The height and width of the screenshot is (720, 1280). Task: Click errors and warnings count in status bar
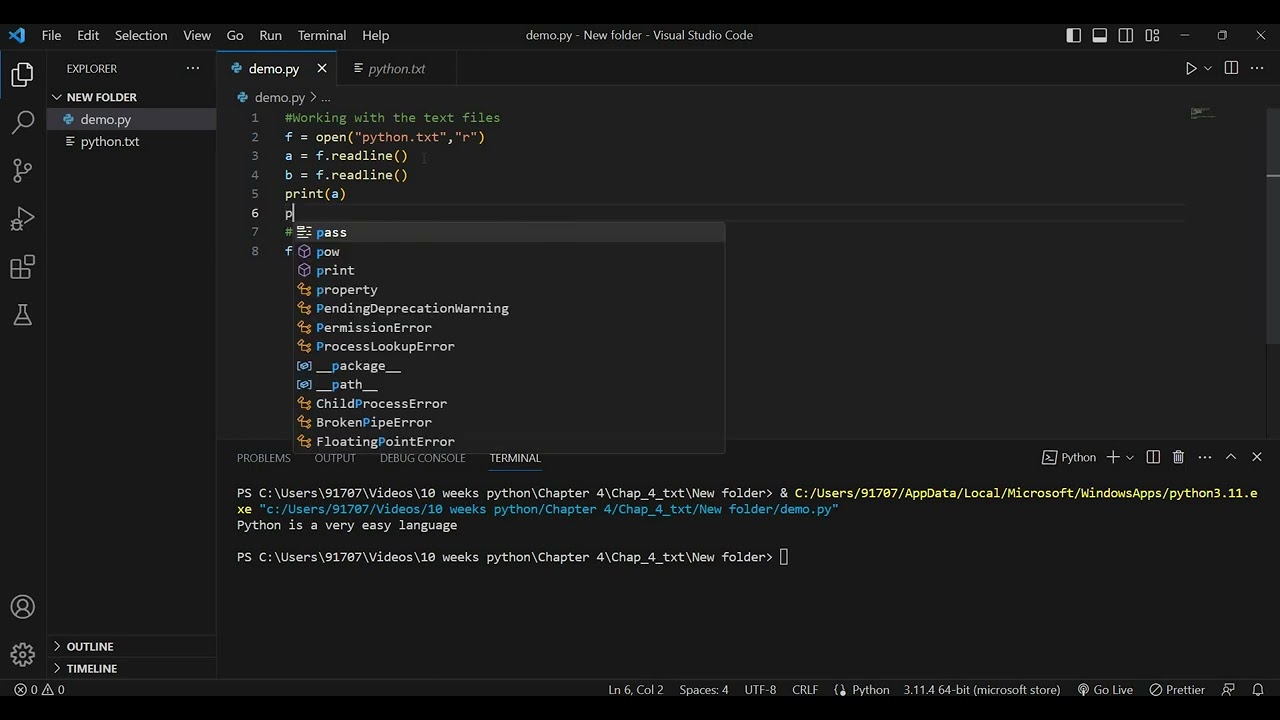click(40, 690)
